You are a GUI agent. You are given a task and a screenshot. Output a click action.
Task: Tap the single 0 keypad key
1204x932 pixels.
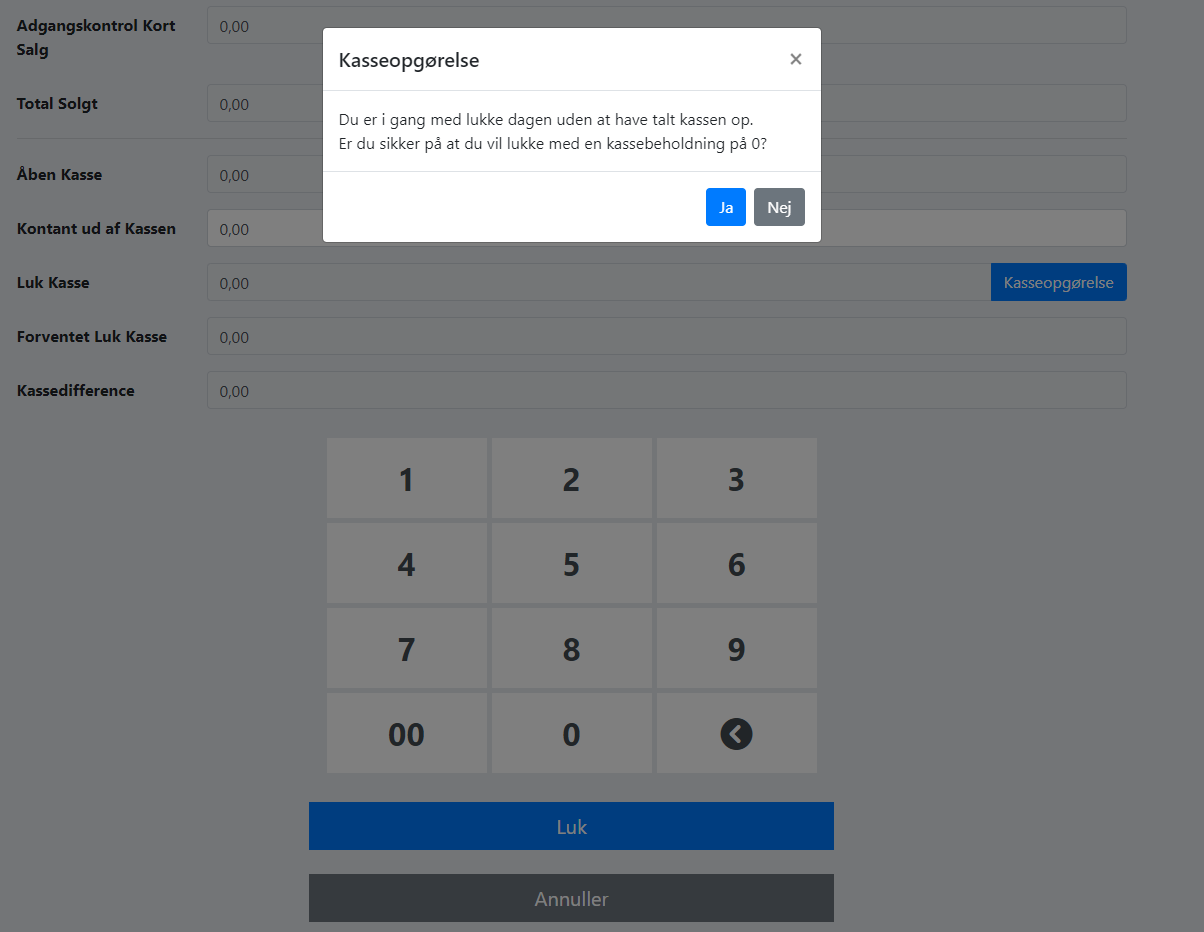(572, 734)
